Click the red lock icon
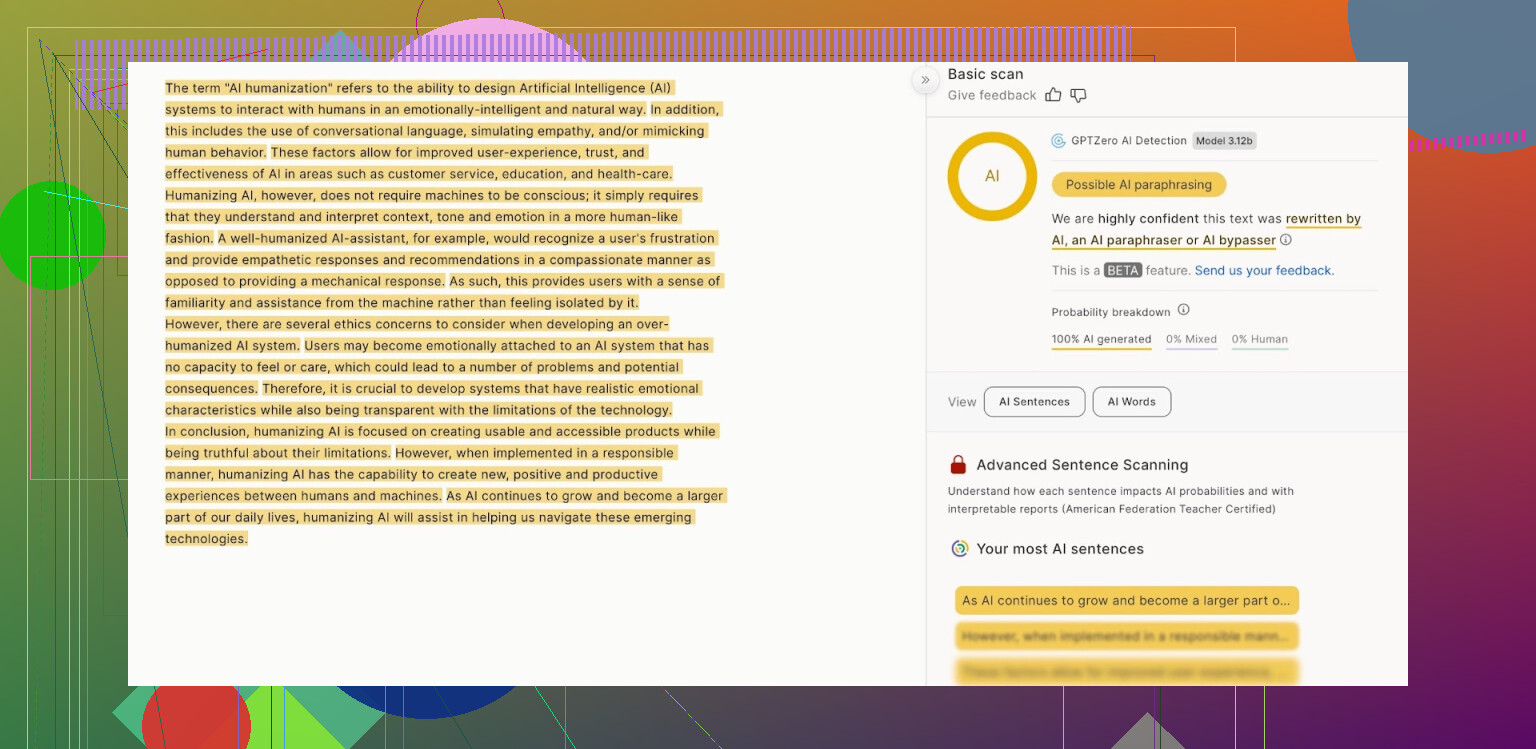This screenshot has height=749, width=1536. click(958, 465)
